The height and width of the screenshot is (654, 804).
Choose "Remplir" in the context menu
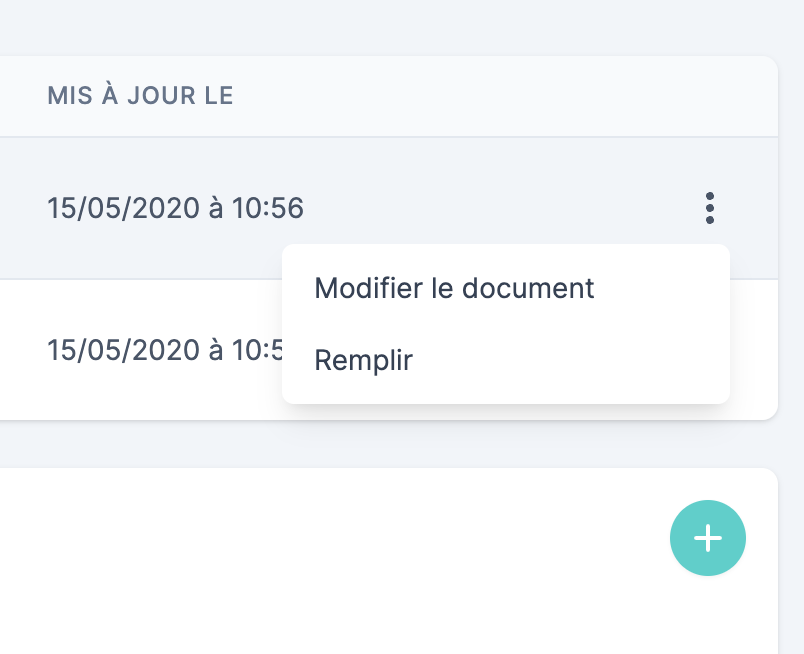coord(363,360)
